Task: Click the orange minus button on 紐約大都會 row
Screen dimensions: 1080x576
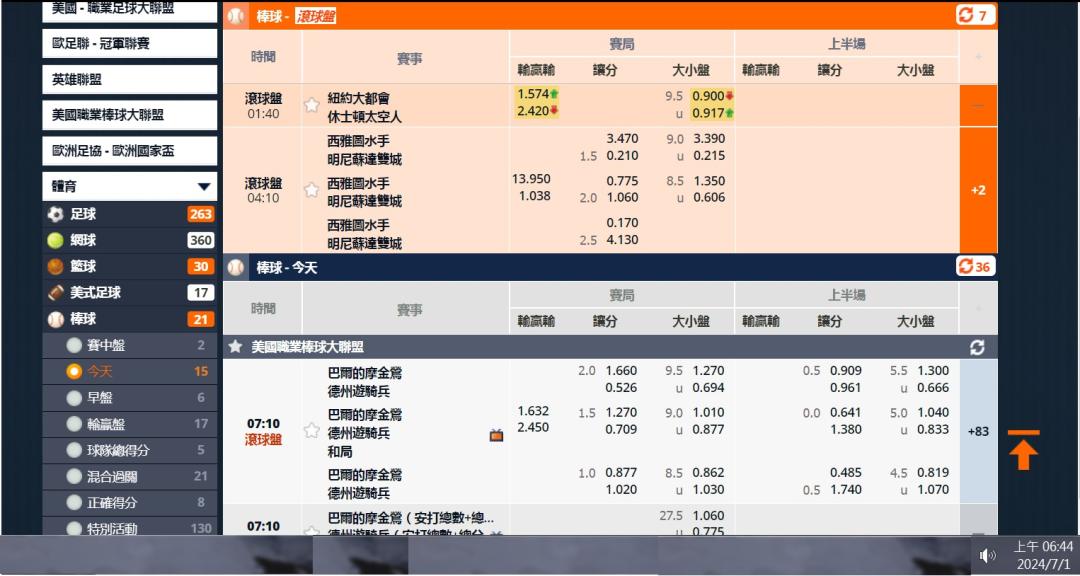Action: pyautogui.click(x=978, y=105)
